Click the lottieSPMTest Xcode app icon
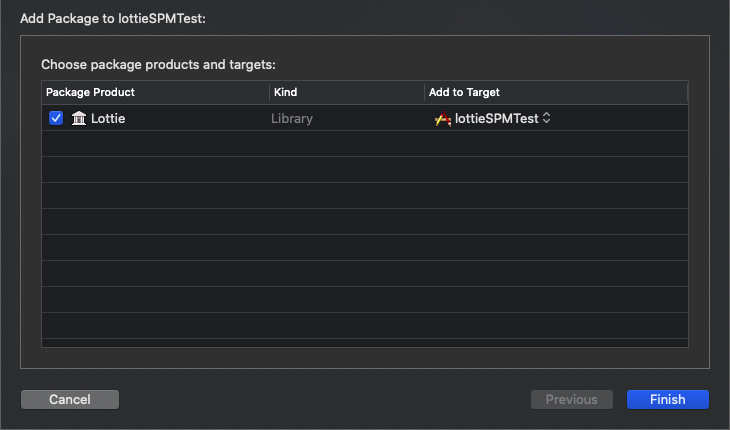This screenshot has height=430, width=730. [443, 119]
